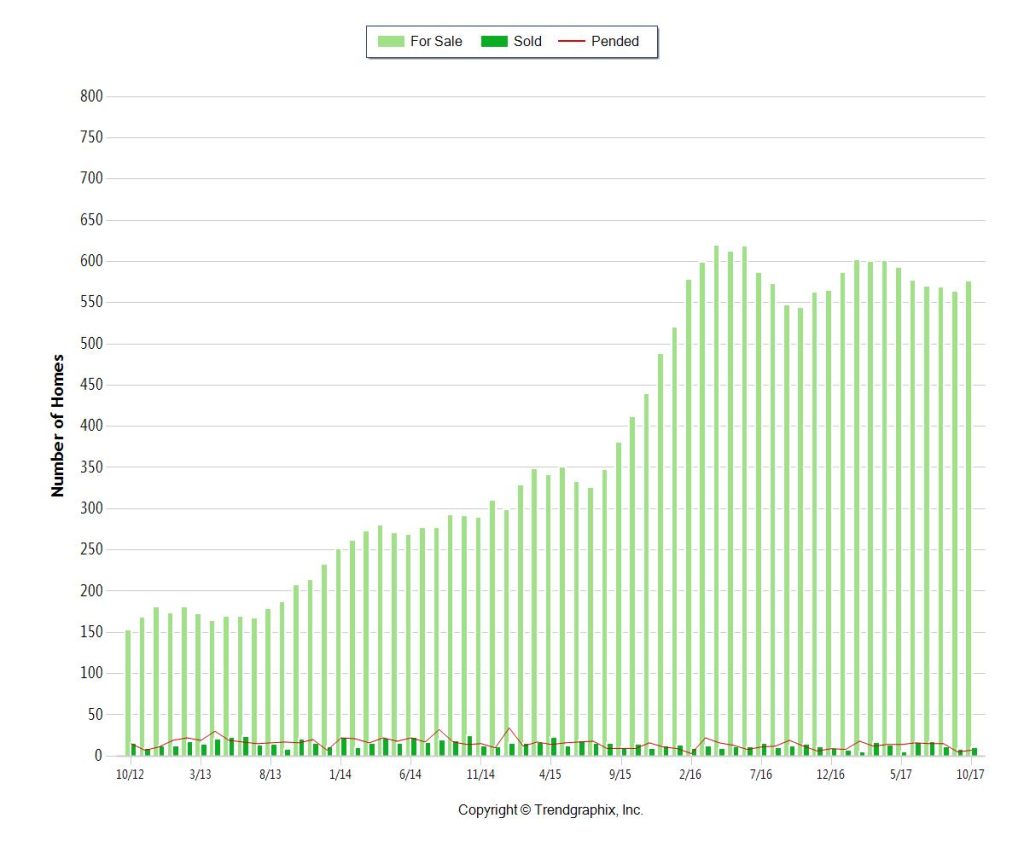Click the 100 y-axis label
Screen dimensions: 1024x853
click(91, 673)
